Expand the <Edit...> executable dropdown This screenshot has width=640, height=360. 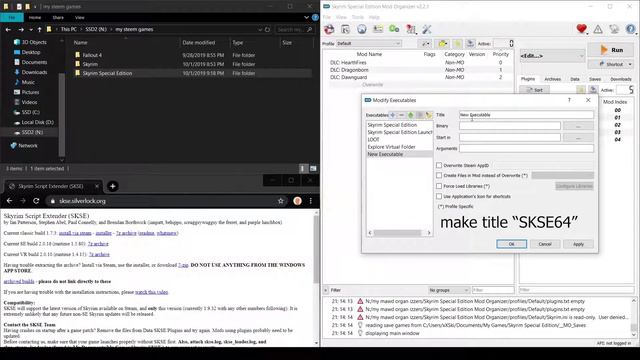click(x=552, y=56)
